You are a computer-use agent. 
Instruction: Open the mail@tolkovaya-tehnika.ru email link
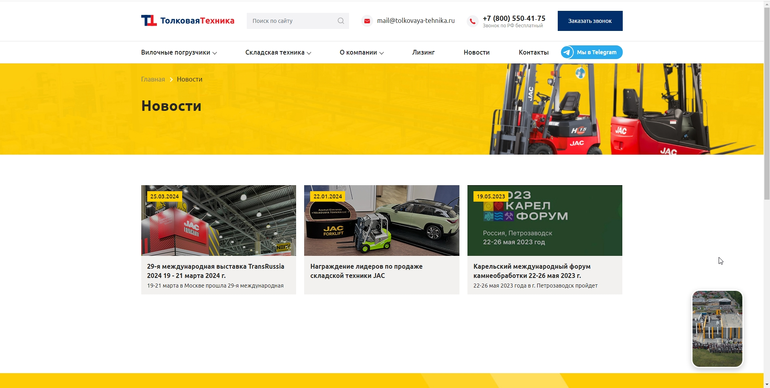tap(415, 21)
